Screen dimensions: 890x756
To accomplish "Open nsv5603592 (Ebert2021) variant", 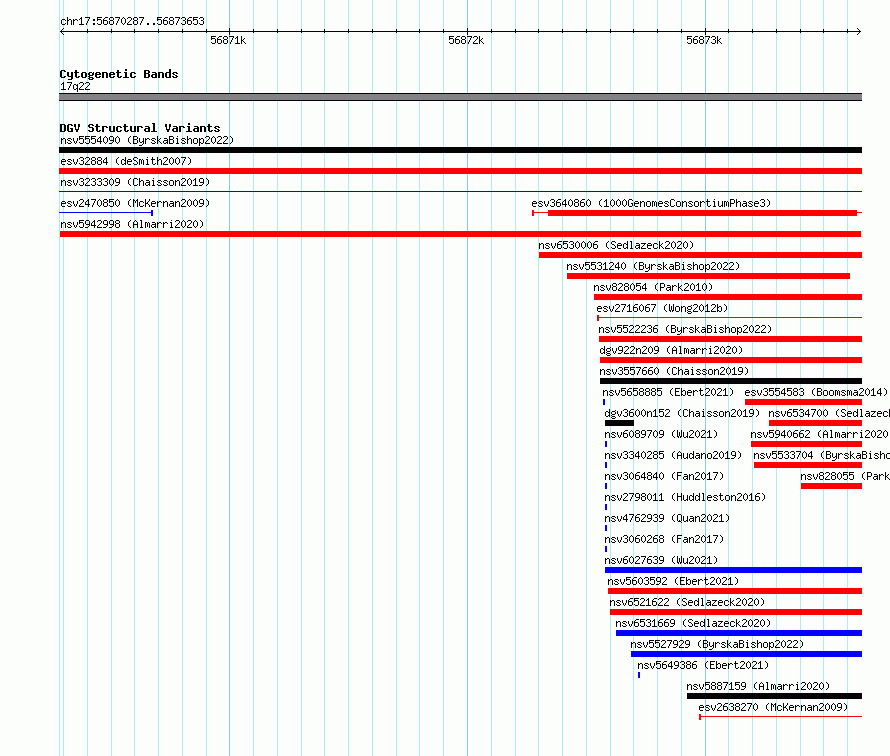I will pos(673,581).
